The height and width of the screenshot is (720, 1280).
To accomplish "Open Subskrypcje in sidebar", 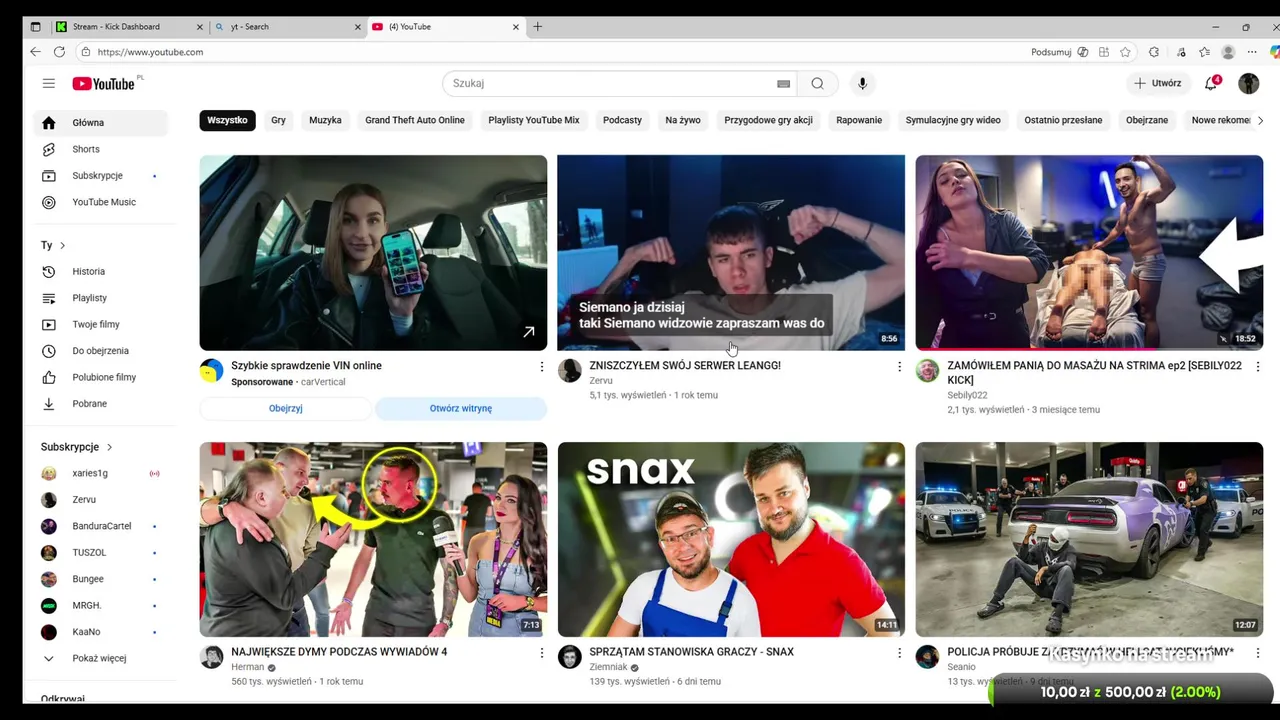I will pyautogui.click(x=99, y=176).
